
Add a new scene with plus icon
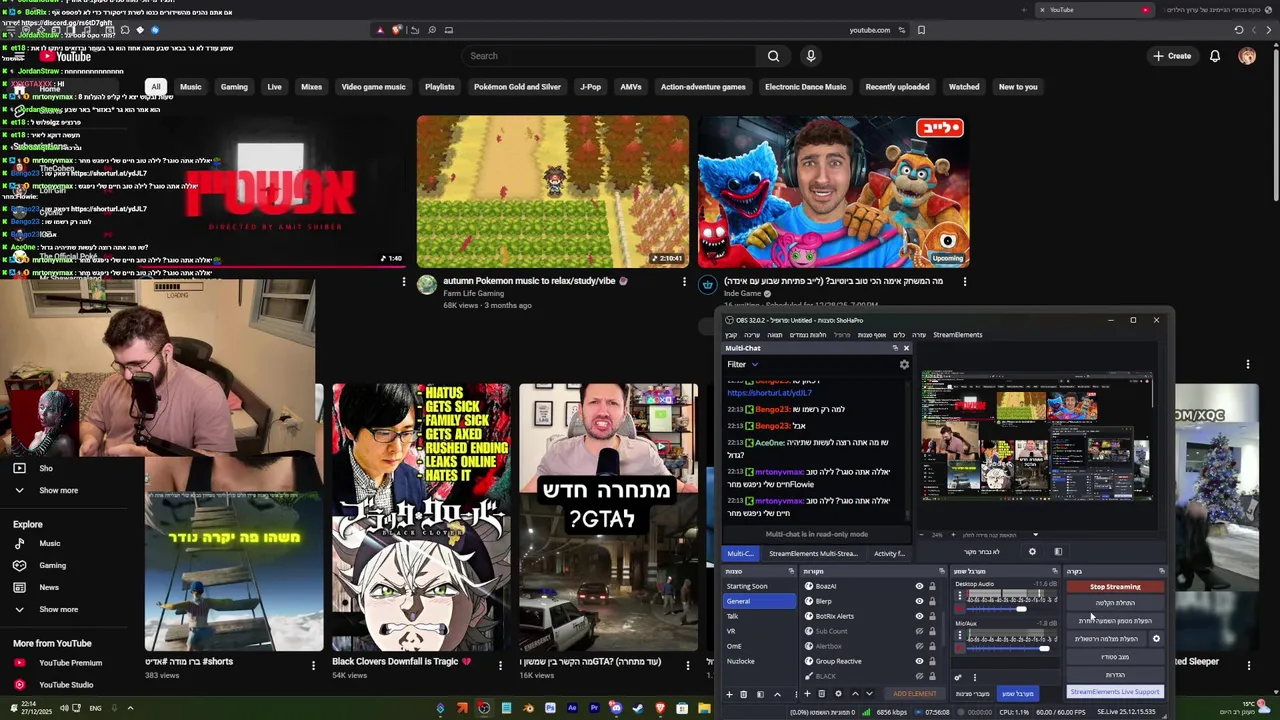pyautogui.click(x=729, y=694)
